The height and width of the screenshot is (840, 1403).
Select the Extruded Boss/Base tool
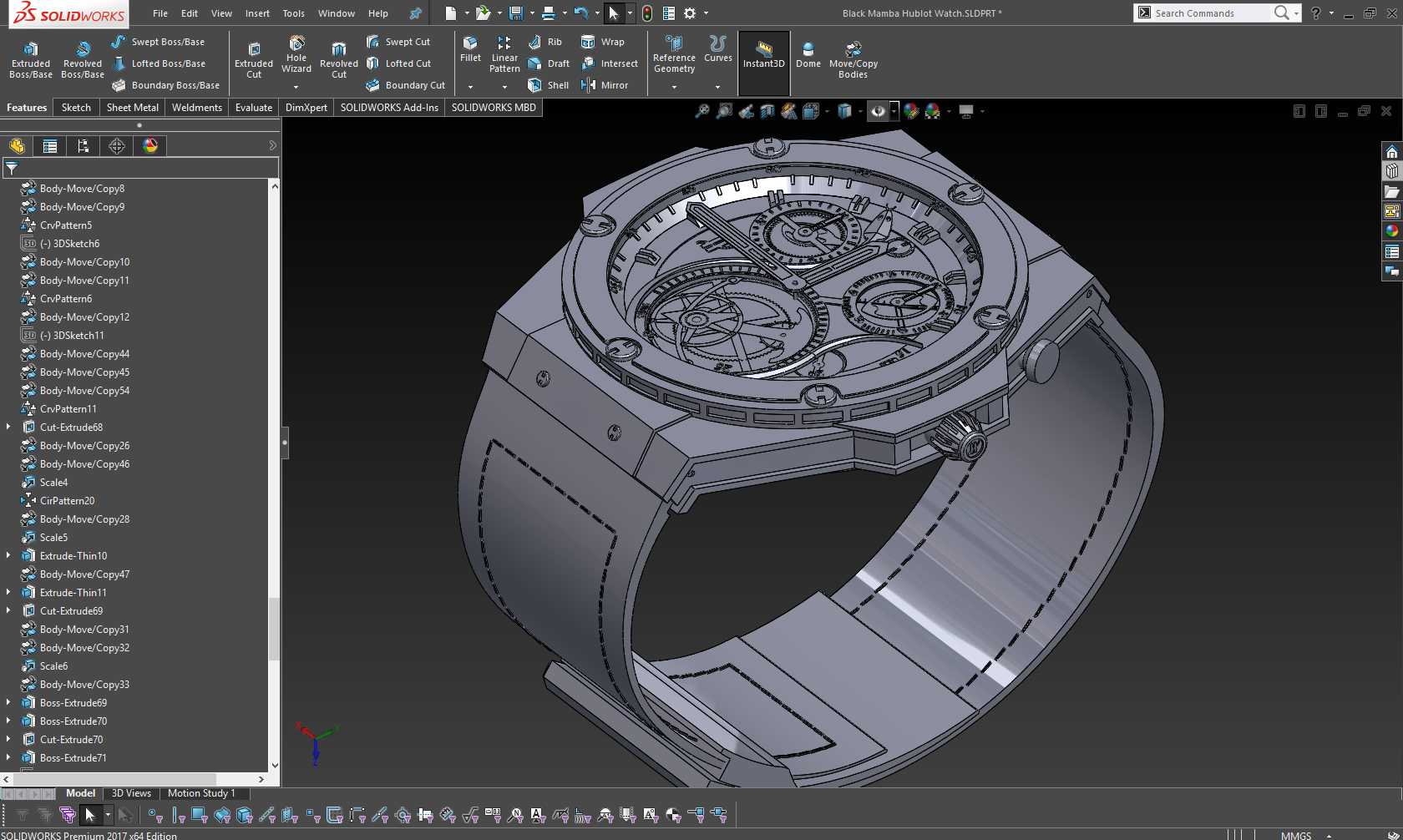31,60
